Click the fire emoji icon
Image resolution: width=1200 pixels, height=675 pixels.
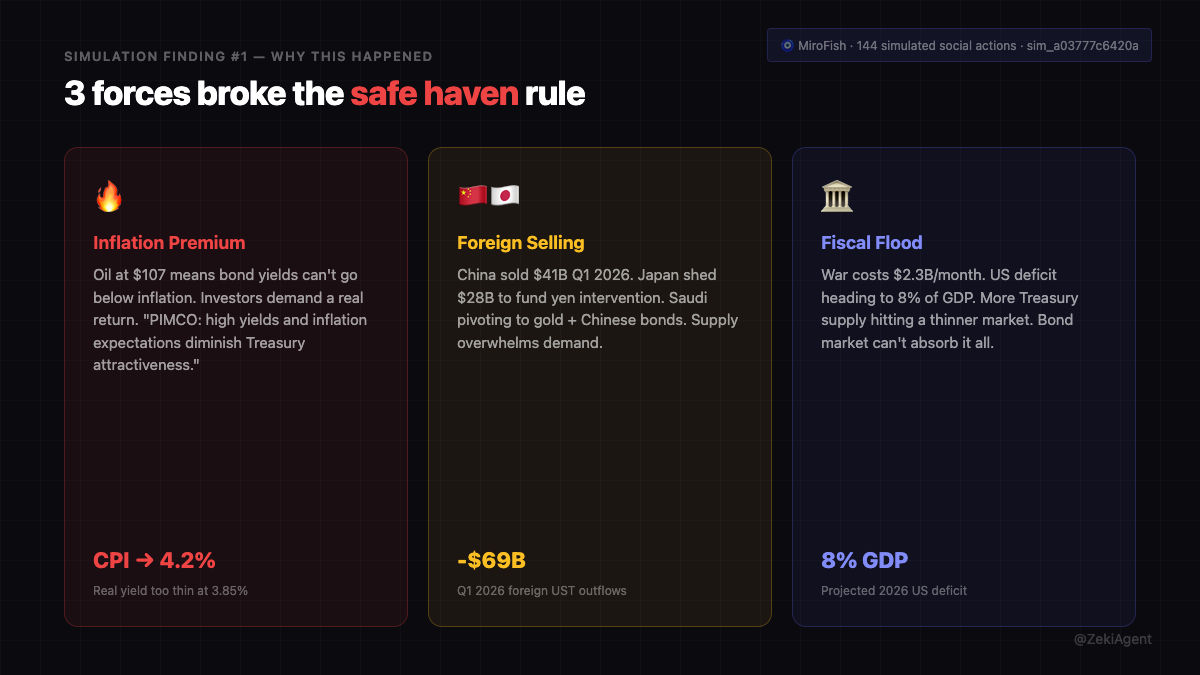click(108, 197)
